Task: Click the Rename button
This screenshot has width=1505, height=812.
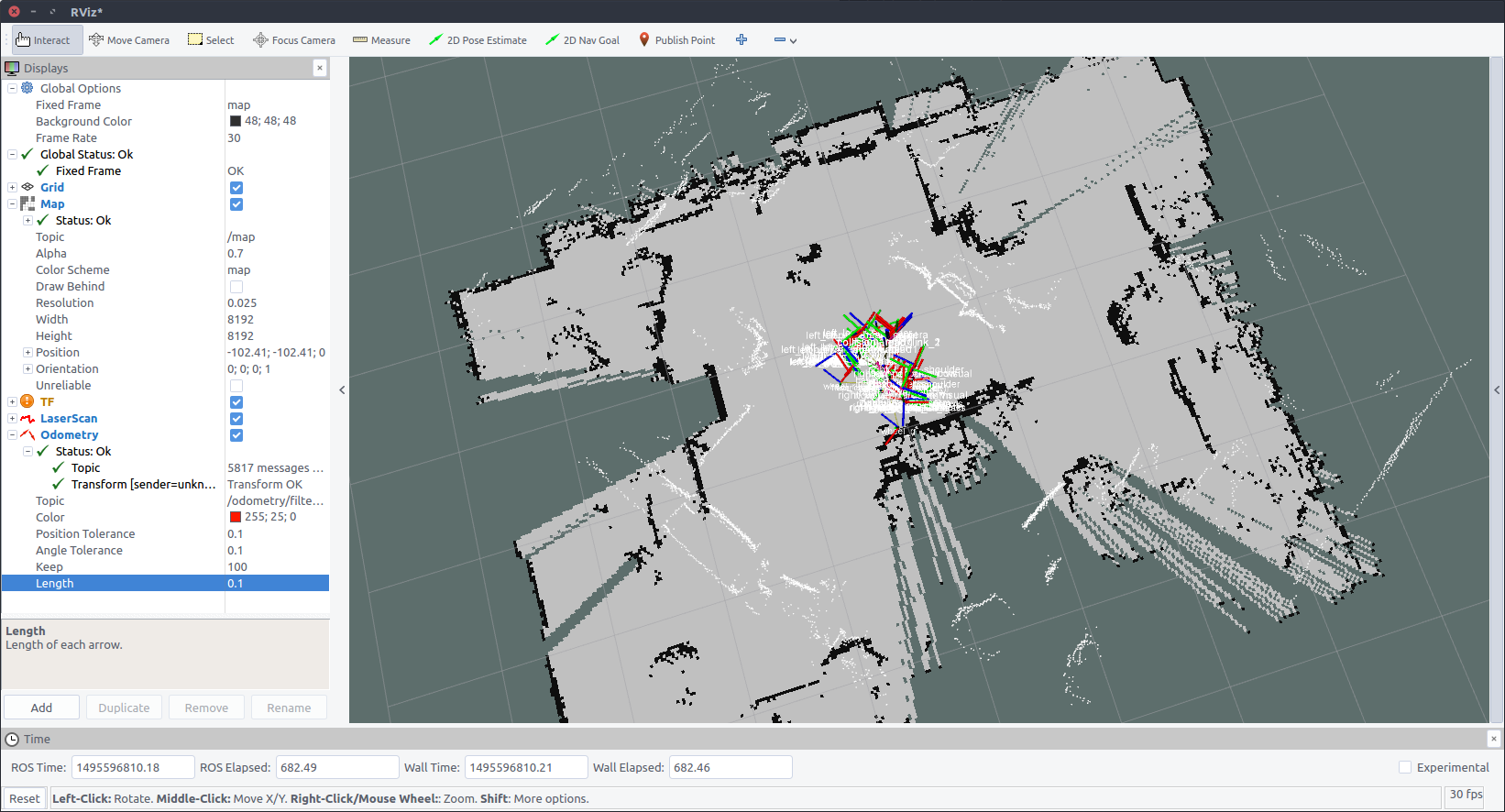Action: point(289,708)
